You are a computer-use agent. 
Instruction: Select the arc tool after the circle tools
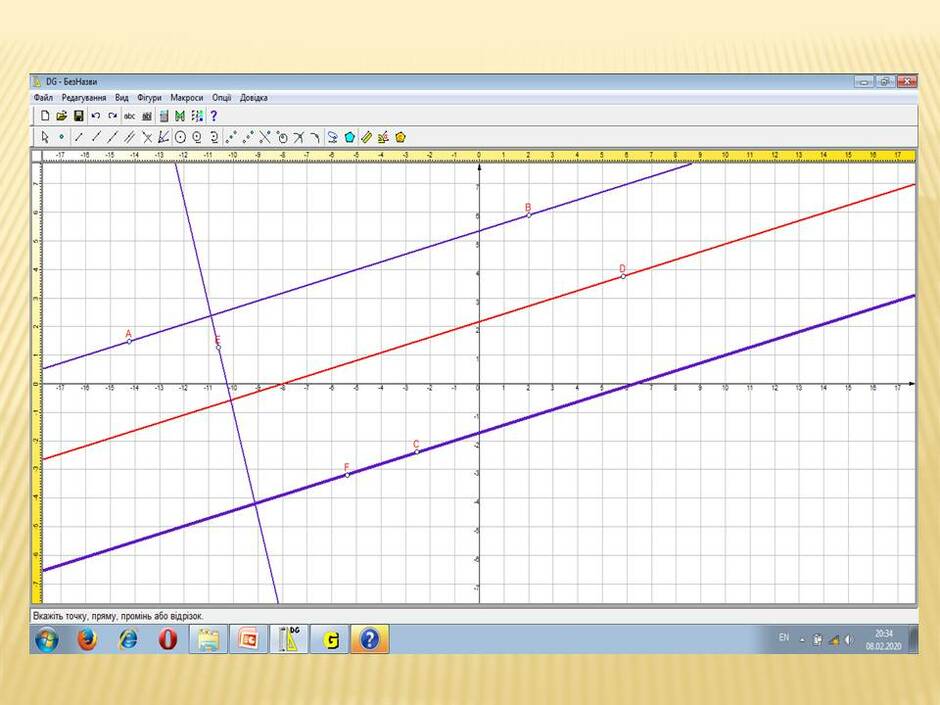click(x=214, y=137)
